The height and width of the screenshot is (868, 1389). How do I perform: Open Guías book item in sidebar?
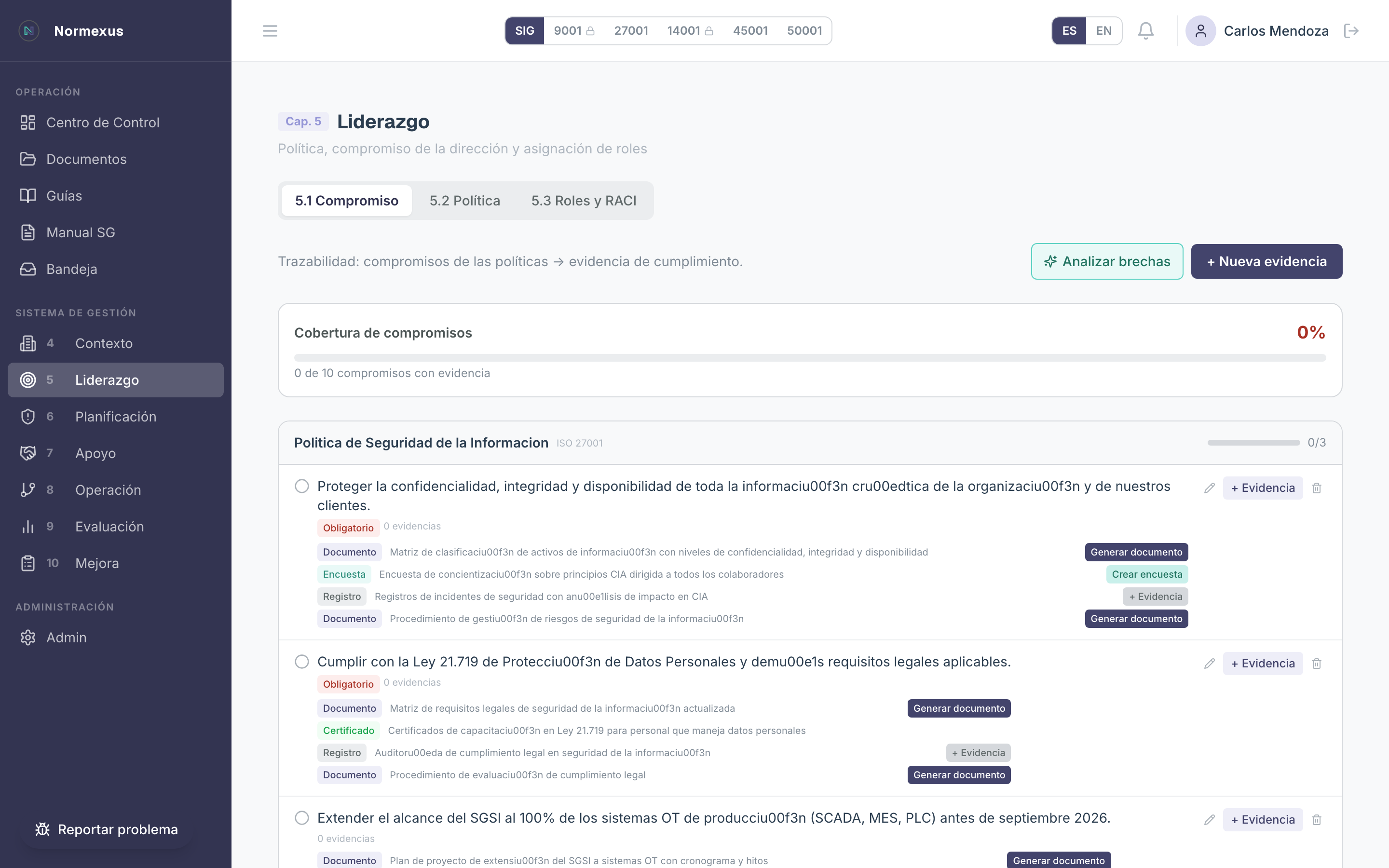(x=115, y=196)
